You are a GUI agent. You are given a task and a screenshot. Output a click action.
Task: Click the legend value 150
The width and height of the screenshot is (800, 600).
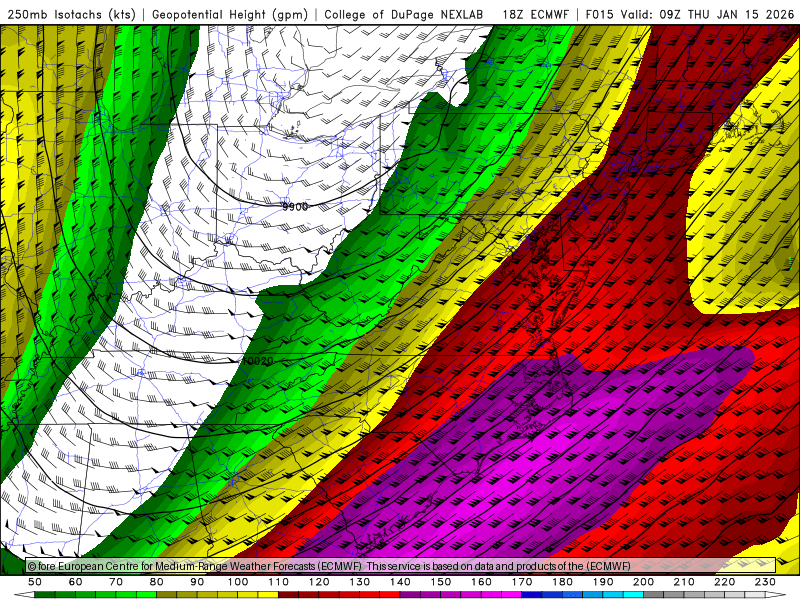[x=441, y=582]
